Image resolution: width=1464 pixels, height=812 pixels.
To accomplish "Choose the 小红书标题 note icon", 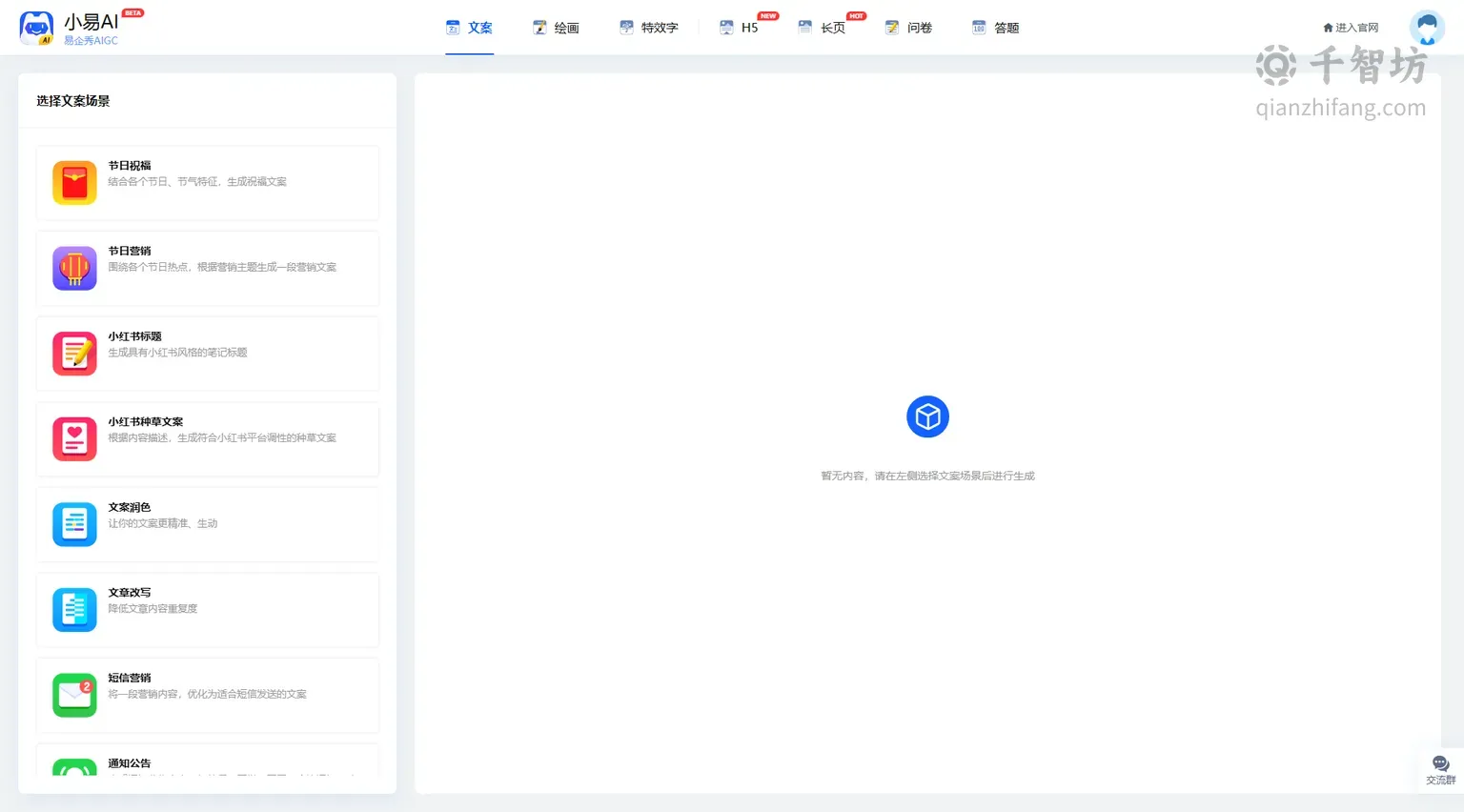I will tap(74, 354).
